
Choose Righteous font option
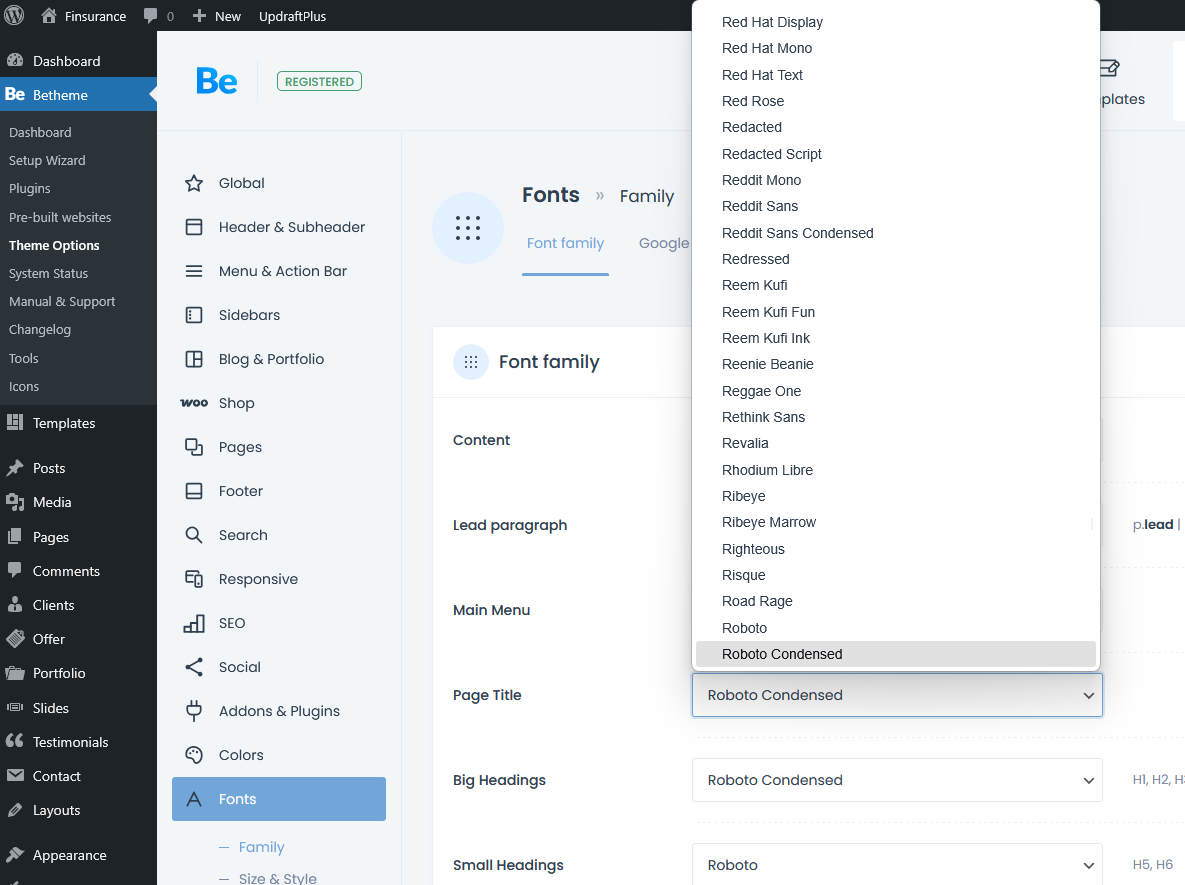(896, 549)
